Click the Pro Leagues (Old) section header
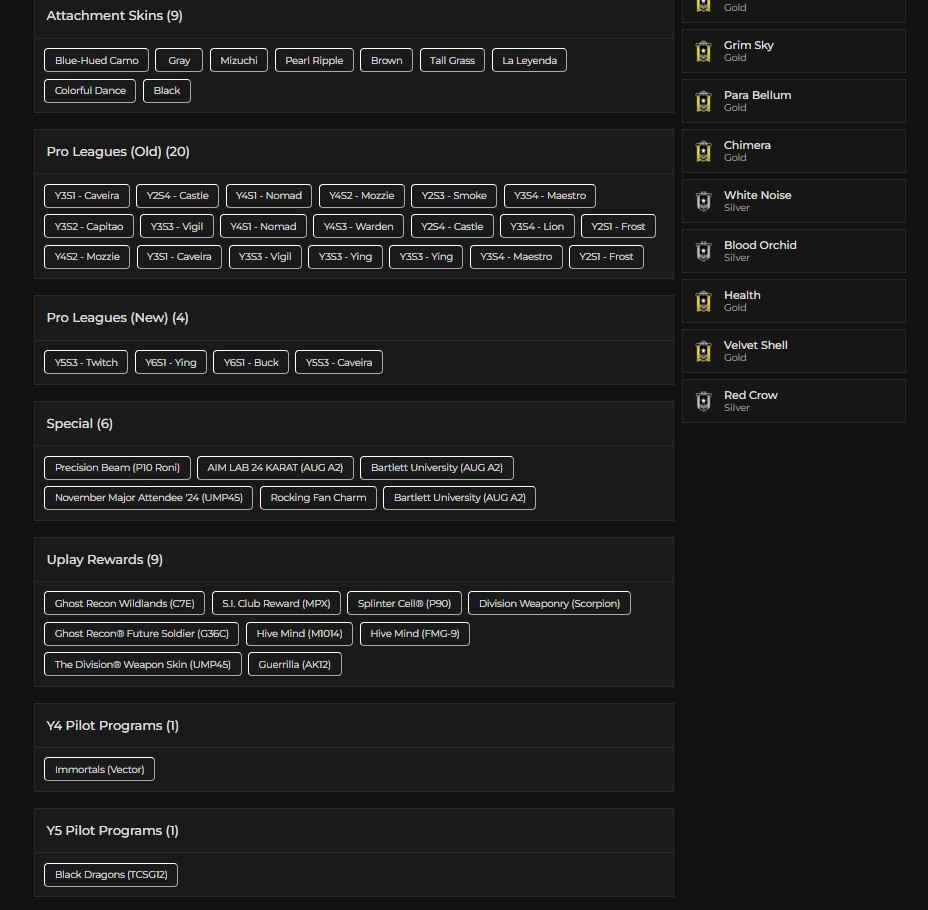The width and height of the screenshot is (928, 910). [118, 152]
